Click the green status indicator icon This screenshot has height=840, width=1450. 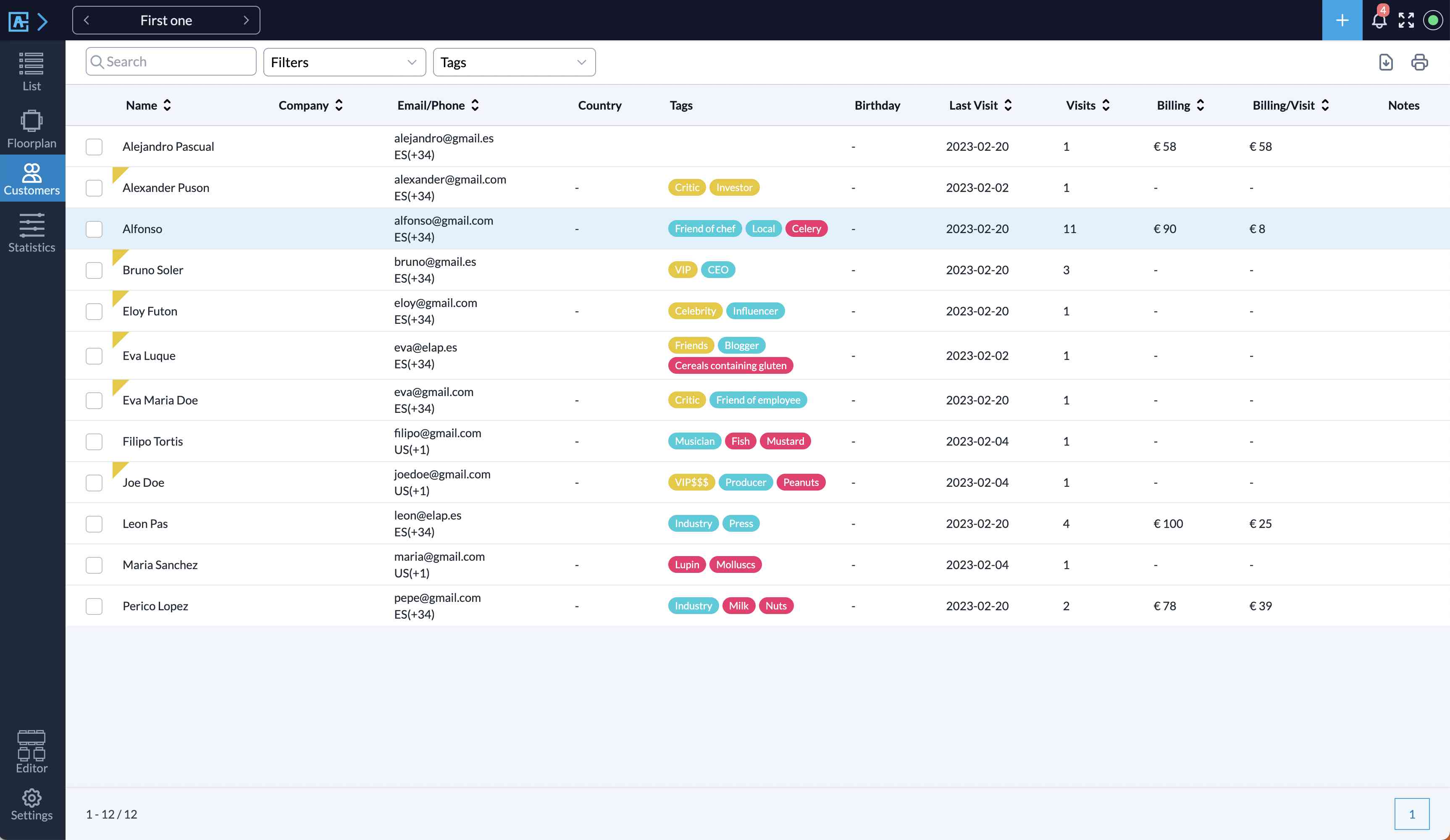tap(1433, 21)
